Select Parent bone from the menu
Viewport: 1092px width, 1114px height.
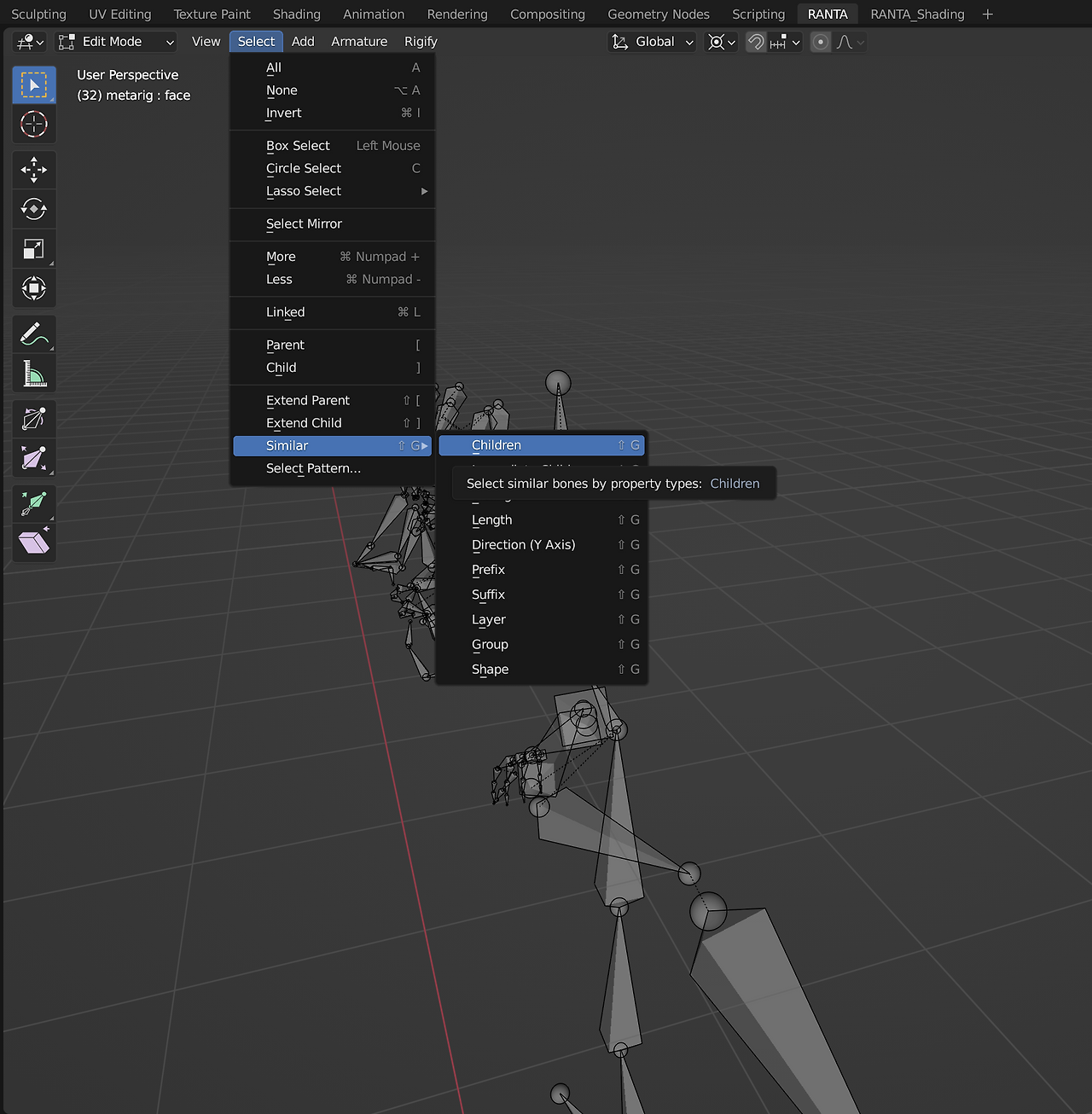point(332,345)
